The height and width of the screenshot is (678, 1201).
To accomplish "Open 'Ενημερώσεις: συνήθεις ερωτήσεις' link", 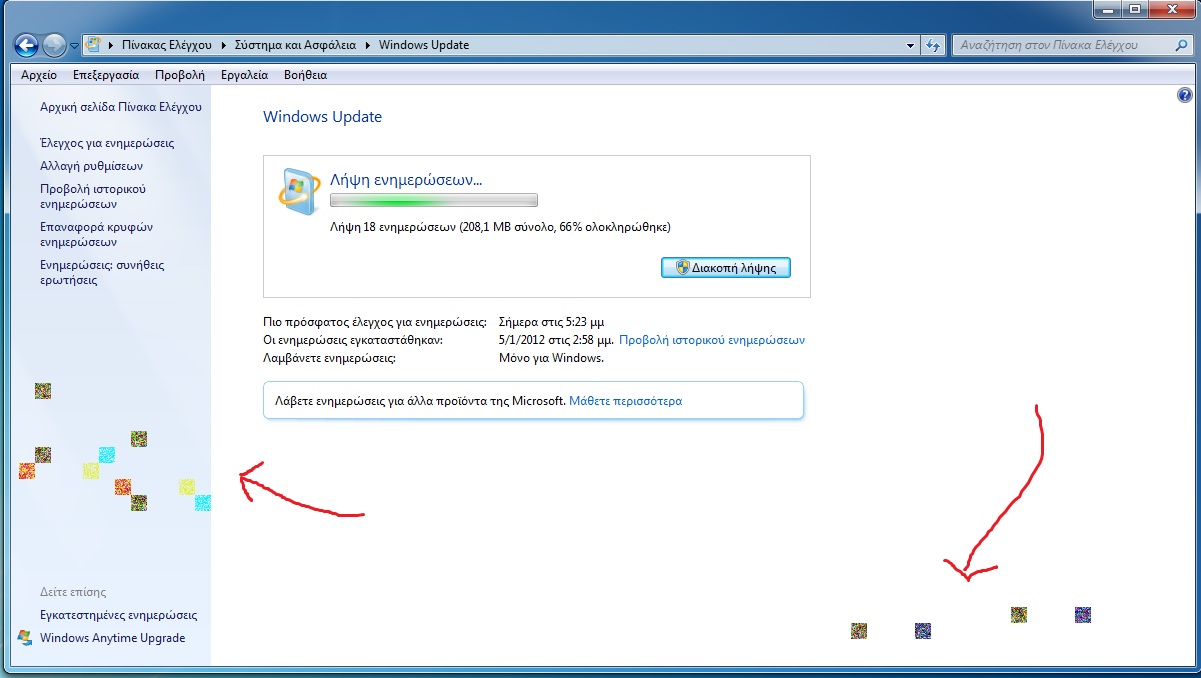I will coord(102,273).
